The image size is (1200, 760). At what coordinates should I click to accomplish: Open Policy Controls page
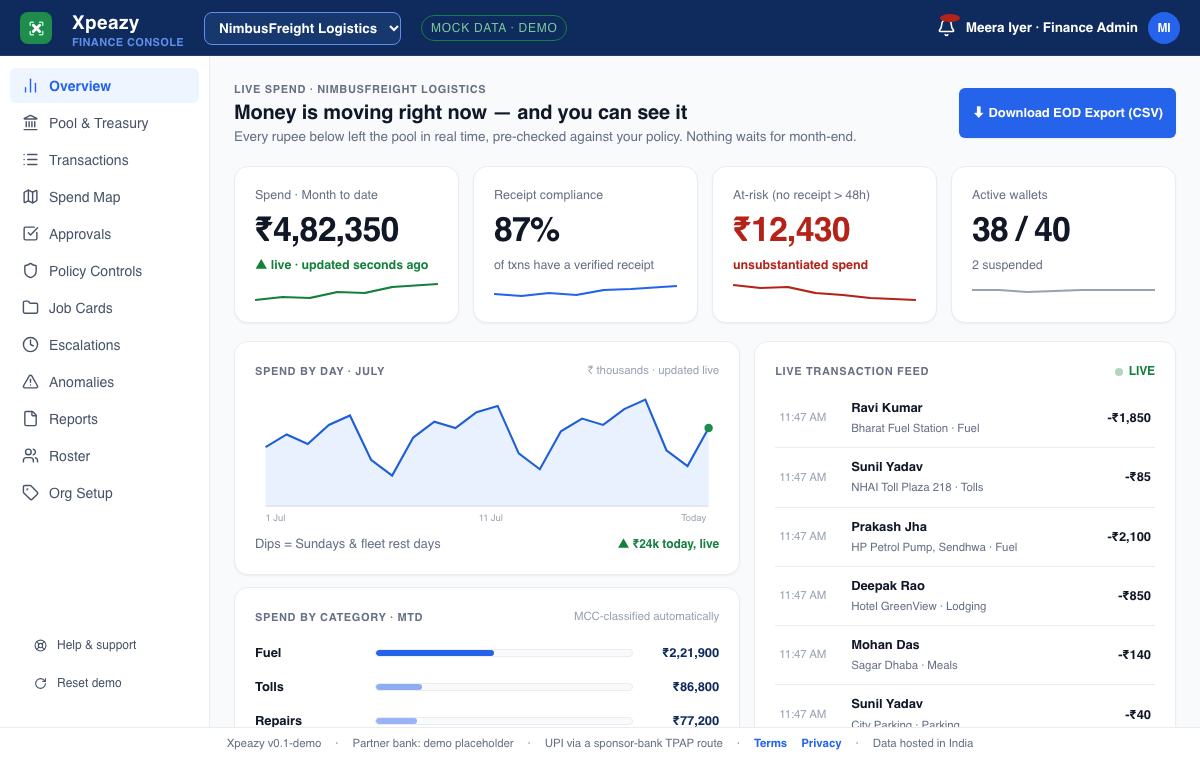point(104,271)
